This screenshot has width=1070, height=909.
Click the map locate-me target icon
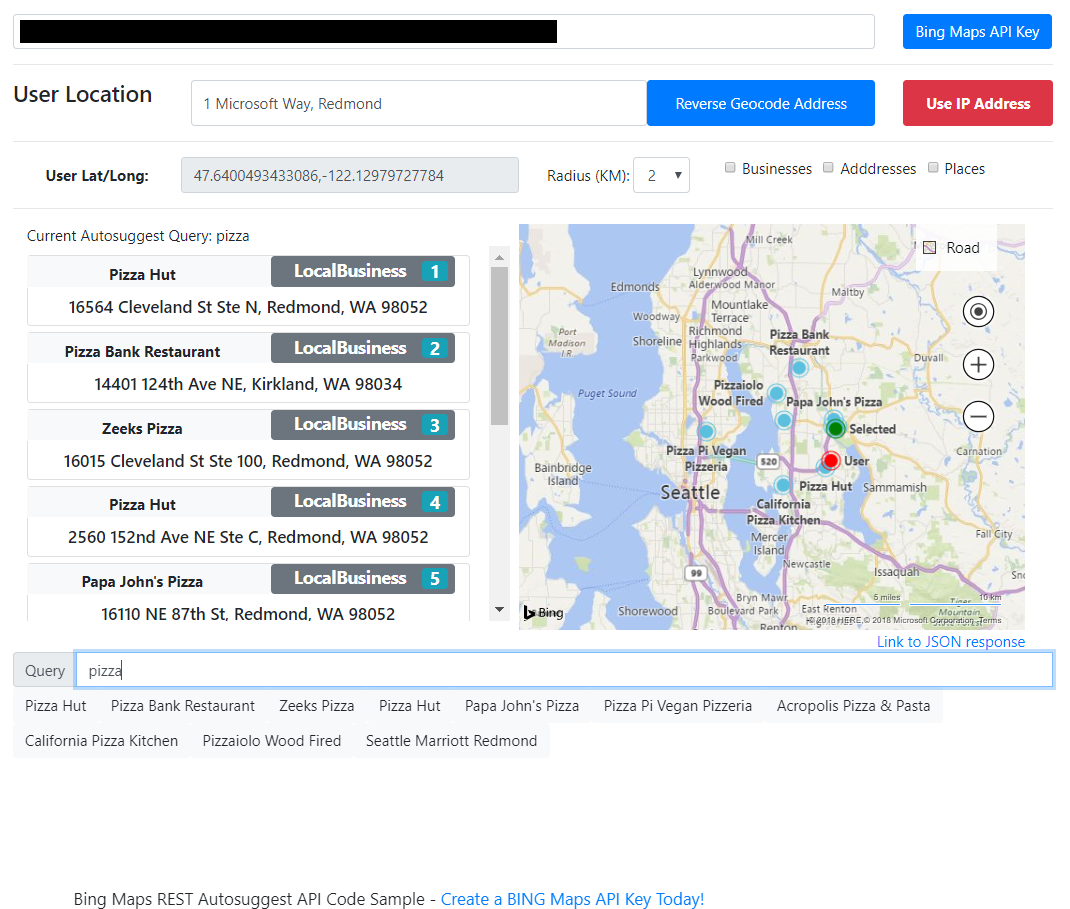click(x=978, y=312)
